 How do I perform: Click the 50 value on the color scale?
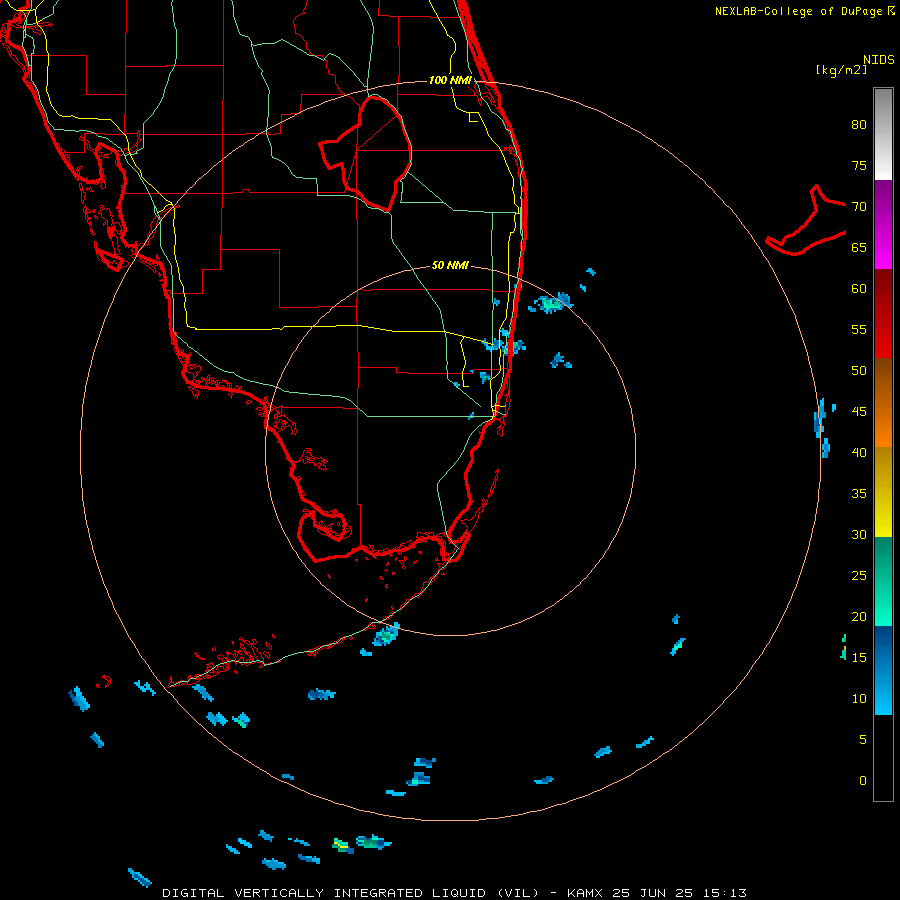(x=859, y=371)
